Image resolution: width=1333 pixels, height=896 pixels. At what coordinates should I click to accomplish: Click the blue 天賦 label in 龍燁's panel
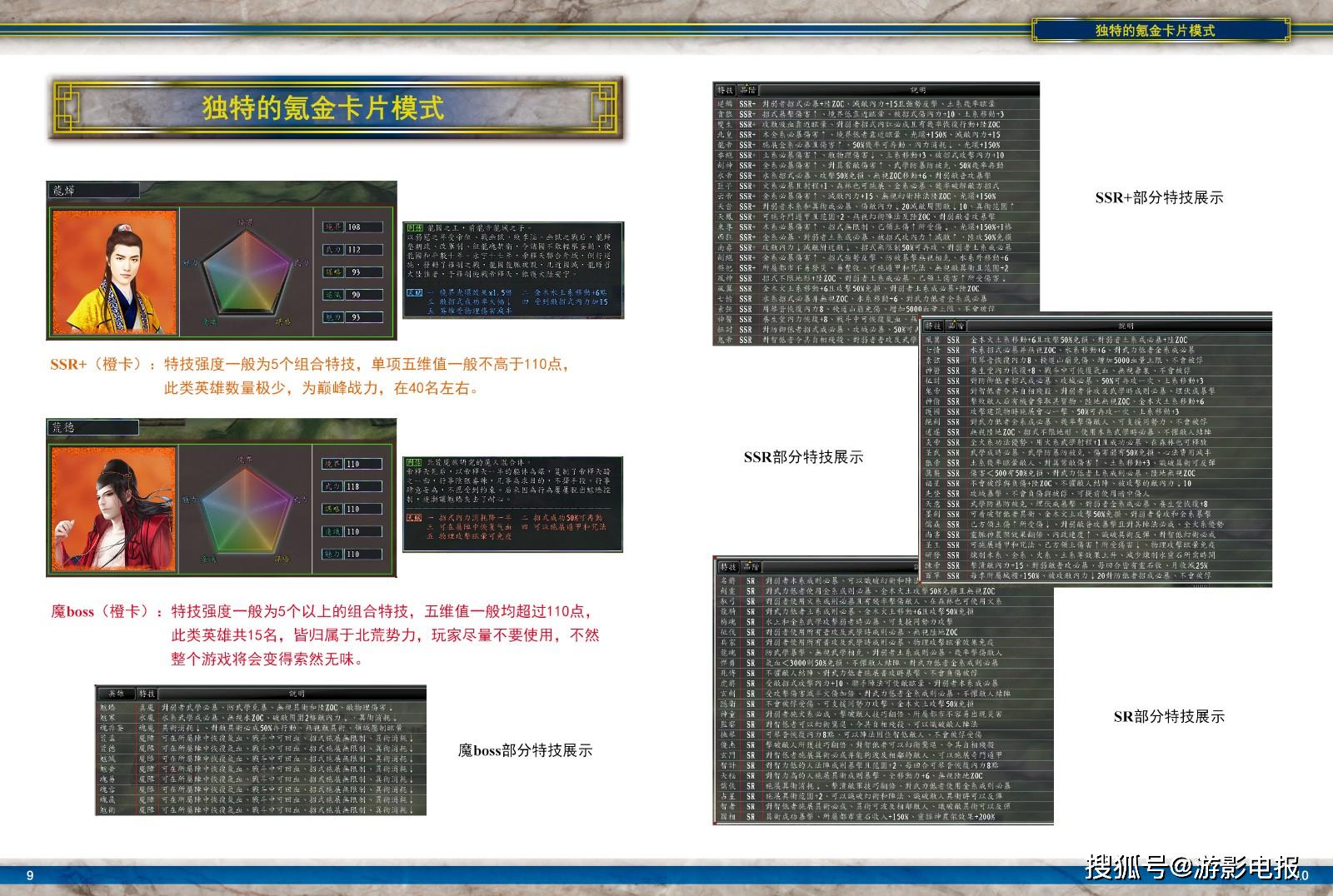point(414,293)
